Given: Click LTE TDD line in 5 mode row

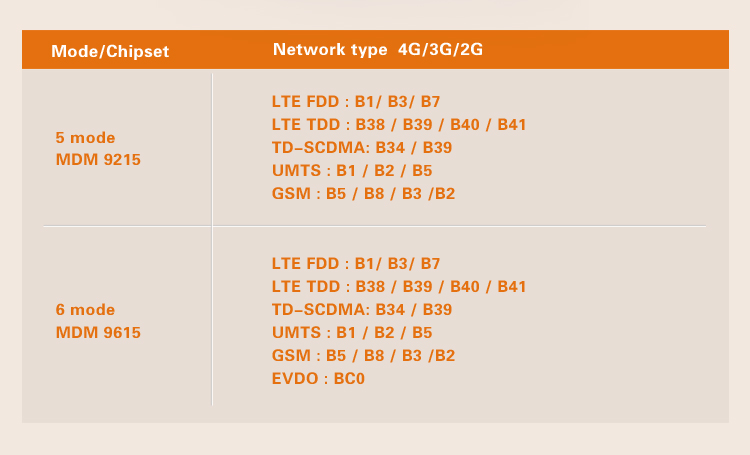Looking at the screenshot, I should click(399, 124).
